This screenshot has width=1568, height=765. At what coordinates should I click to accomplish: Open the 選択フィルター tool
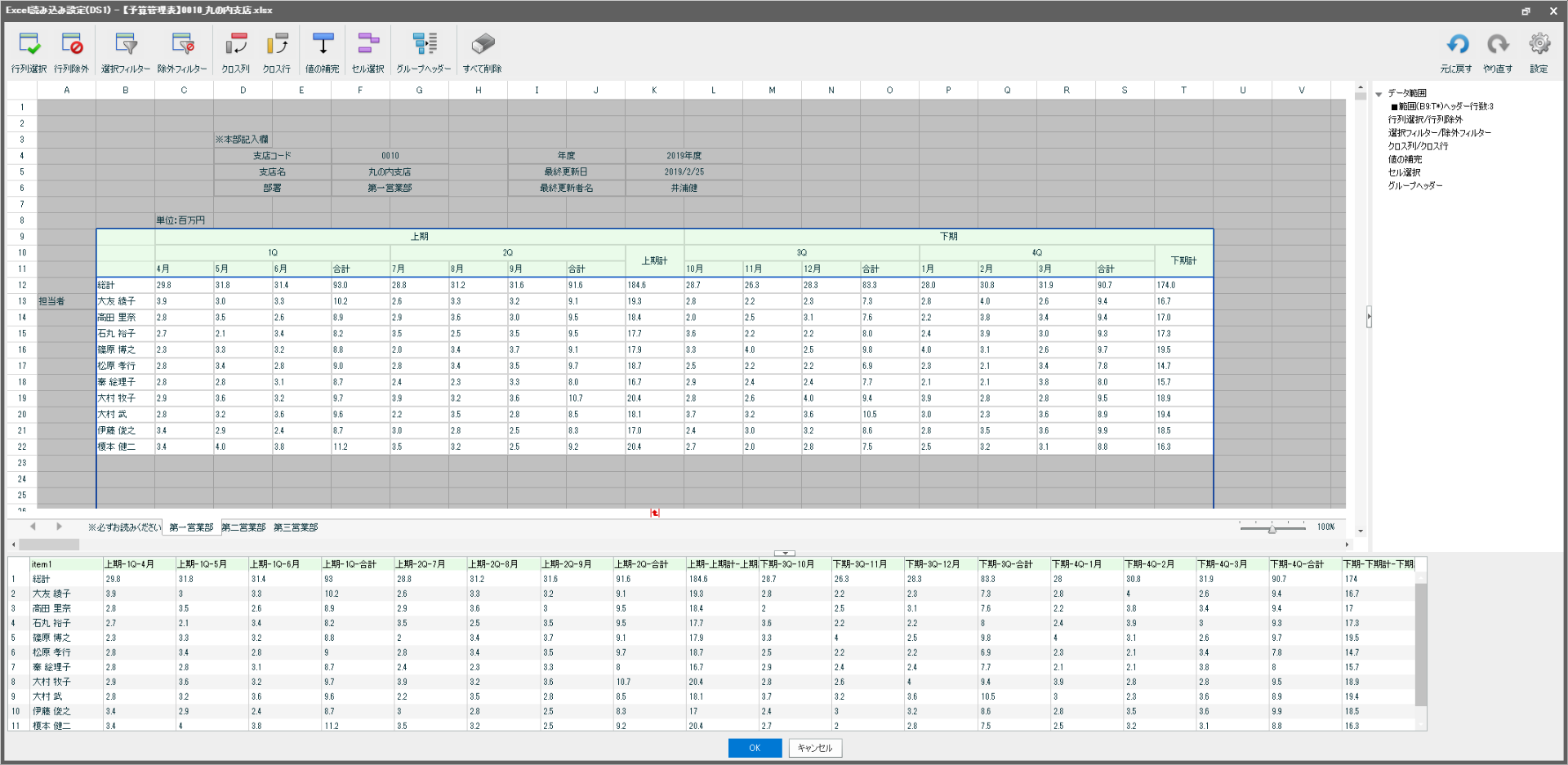(x=126, y=45)
